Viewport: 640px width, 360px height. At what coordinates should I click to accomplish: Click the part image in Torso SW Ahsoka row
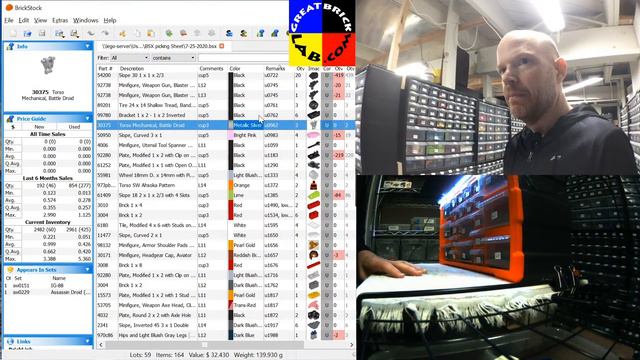point(313,185)
